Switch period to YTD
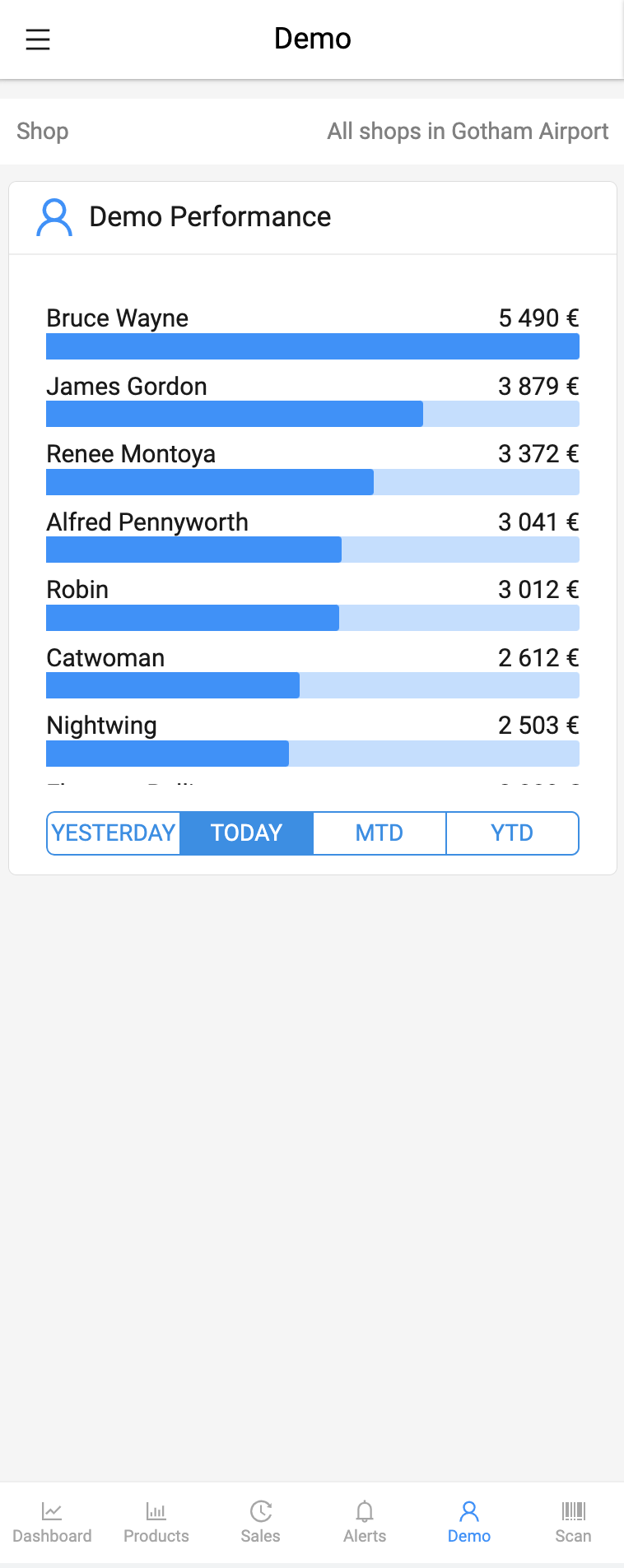624x1568 pixels. coord(512,833)
